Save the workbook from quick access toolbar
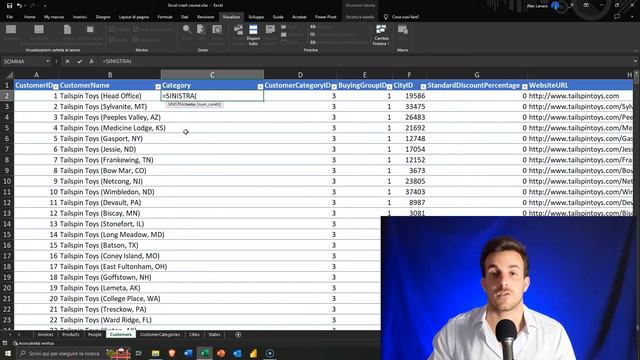The height and width of the screenshot is (360, 640). click(x=9, y=6)
